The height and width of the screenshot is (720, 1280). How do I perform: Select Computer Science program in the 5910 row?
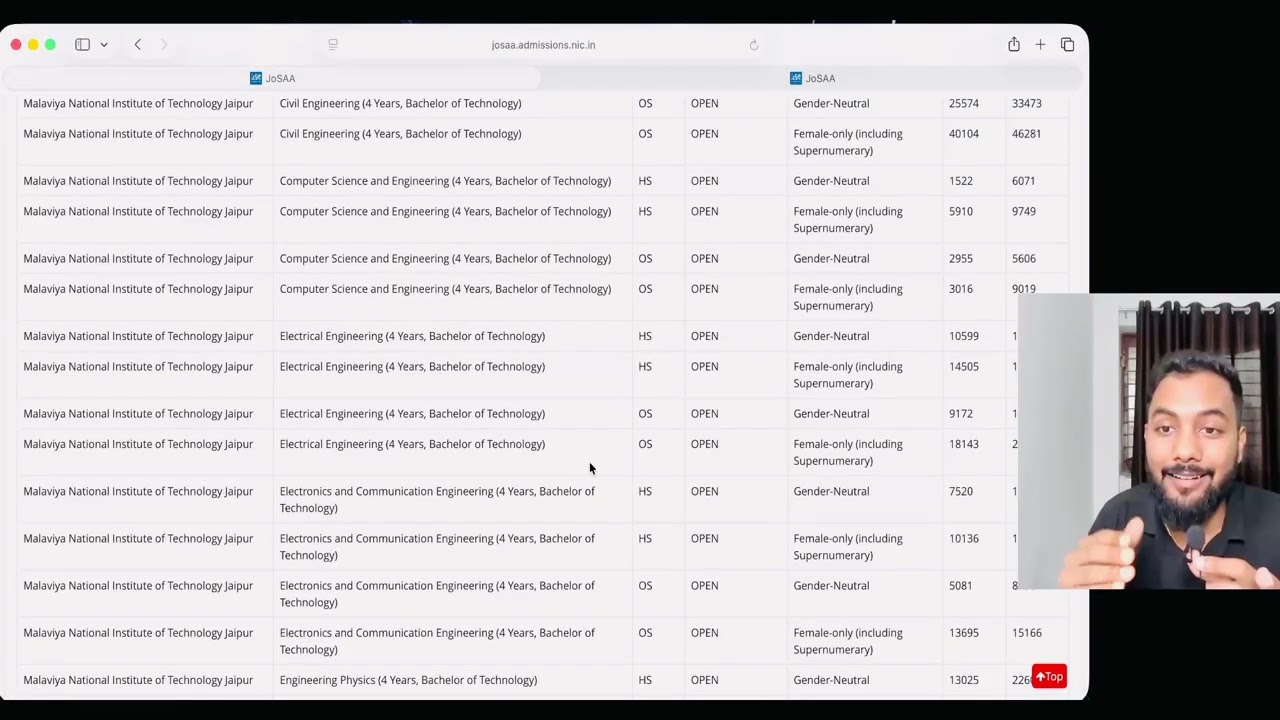click(445, 212)
